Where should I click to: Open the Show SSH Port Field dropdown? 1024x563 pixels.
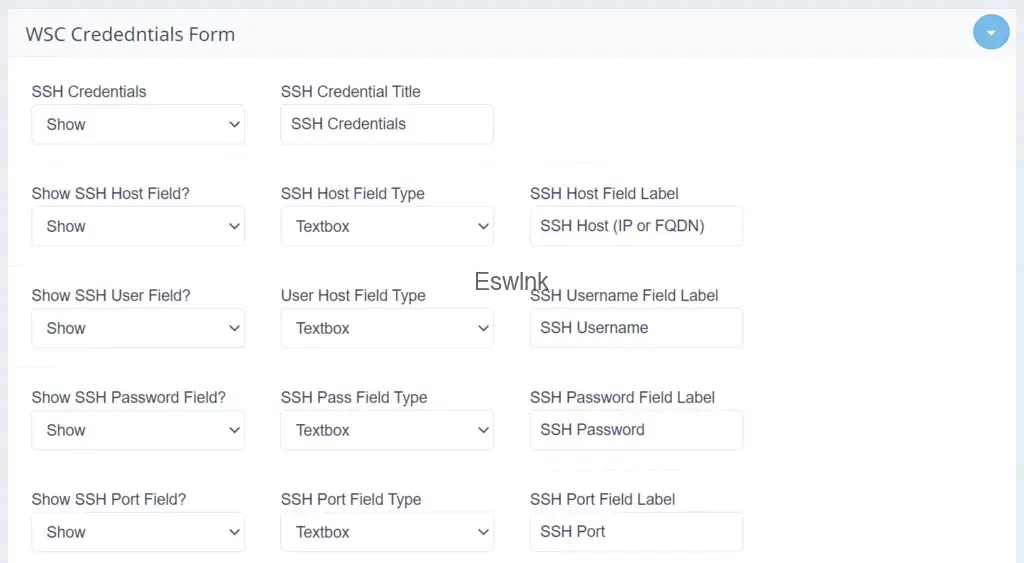(138, 533)
